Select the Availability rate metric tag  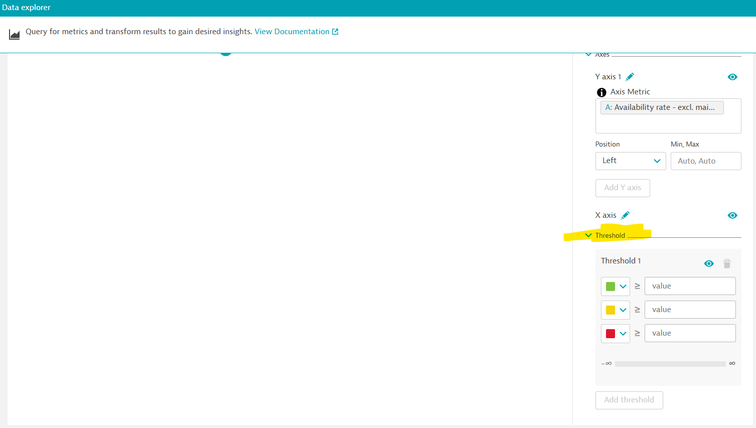tap(662, 108)
